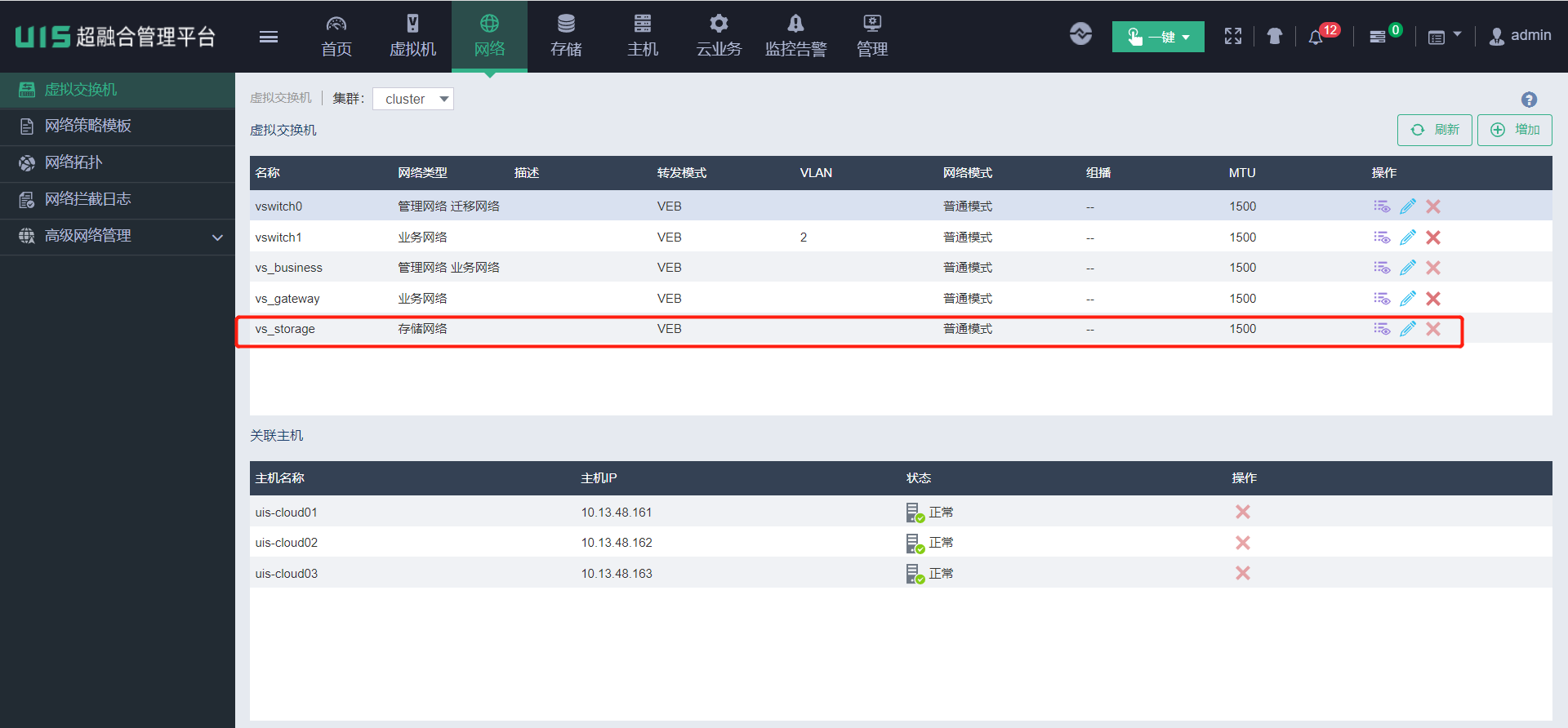The width and height of the screenshot is (1568, 728).
Task: Edit vswitch0 with the pencil icon
Action: point(1408,206)
